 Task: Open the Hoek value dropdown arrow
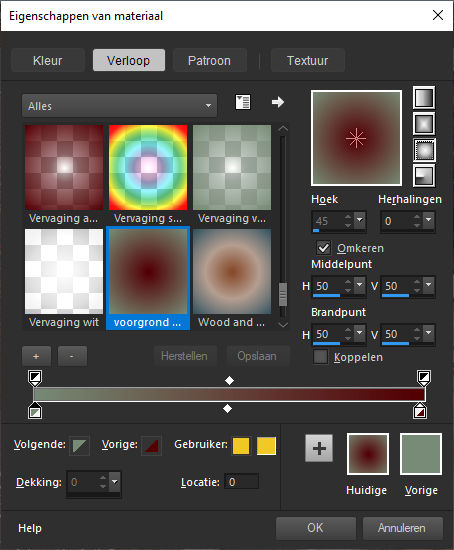point(360,220)
